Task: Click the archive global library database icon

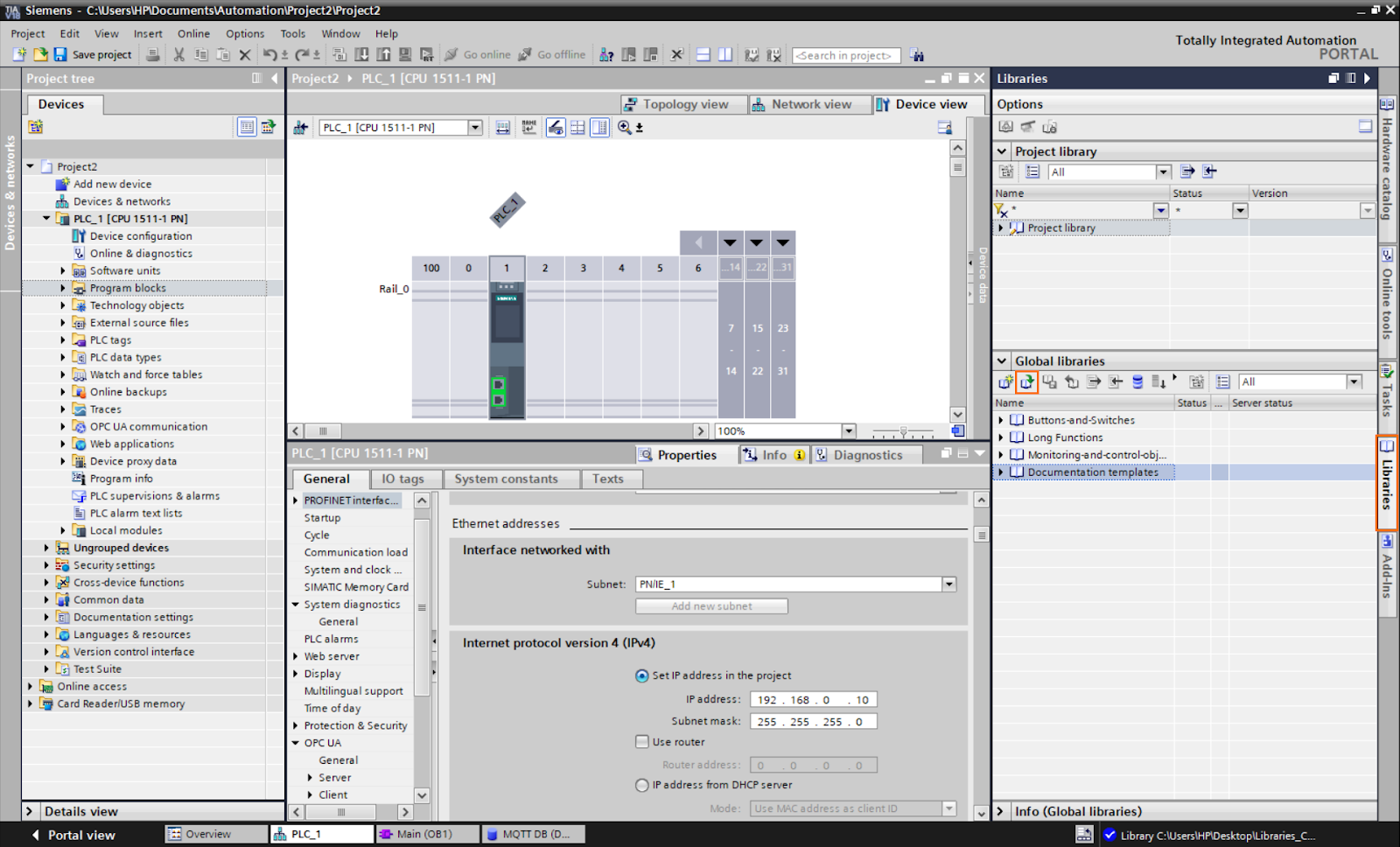Action: (x=1137, y=381)
